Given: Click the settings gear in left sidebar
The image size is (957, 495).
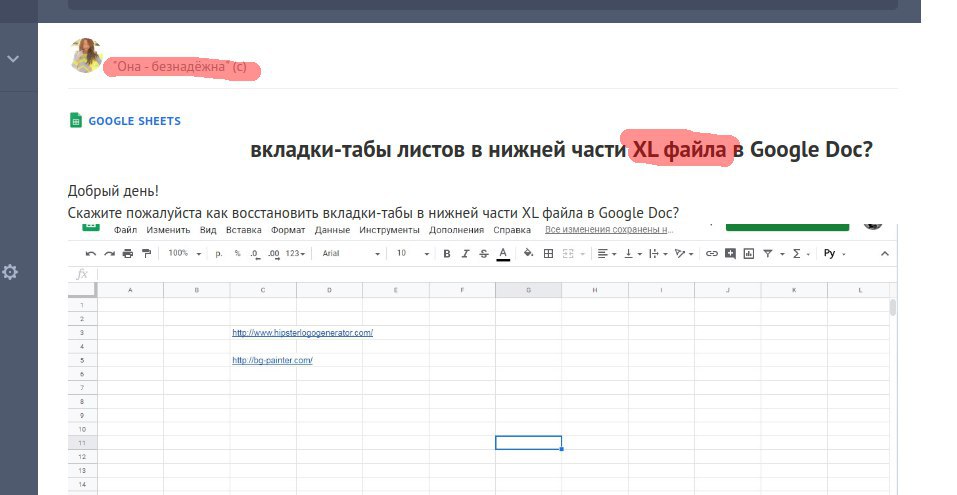Looking at the screenshot, I should point(10,272).
